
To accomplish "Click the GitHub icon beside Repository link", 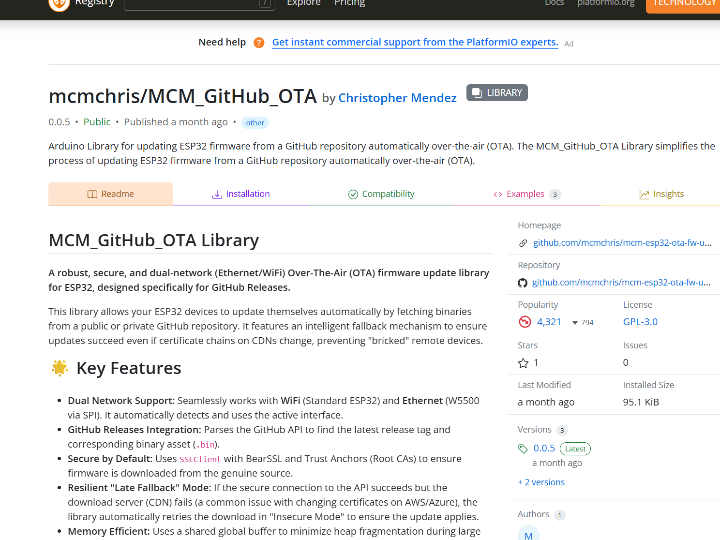I will pyautogui.click(x=523, y=283).
